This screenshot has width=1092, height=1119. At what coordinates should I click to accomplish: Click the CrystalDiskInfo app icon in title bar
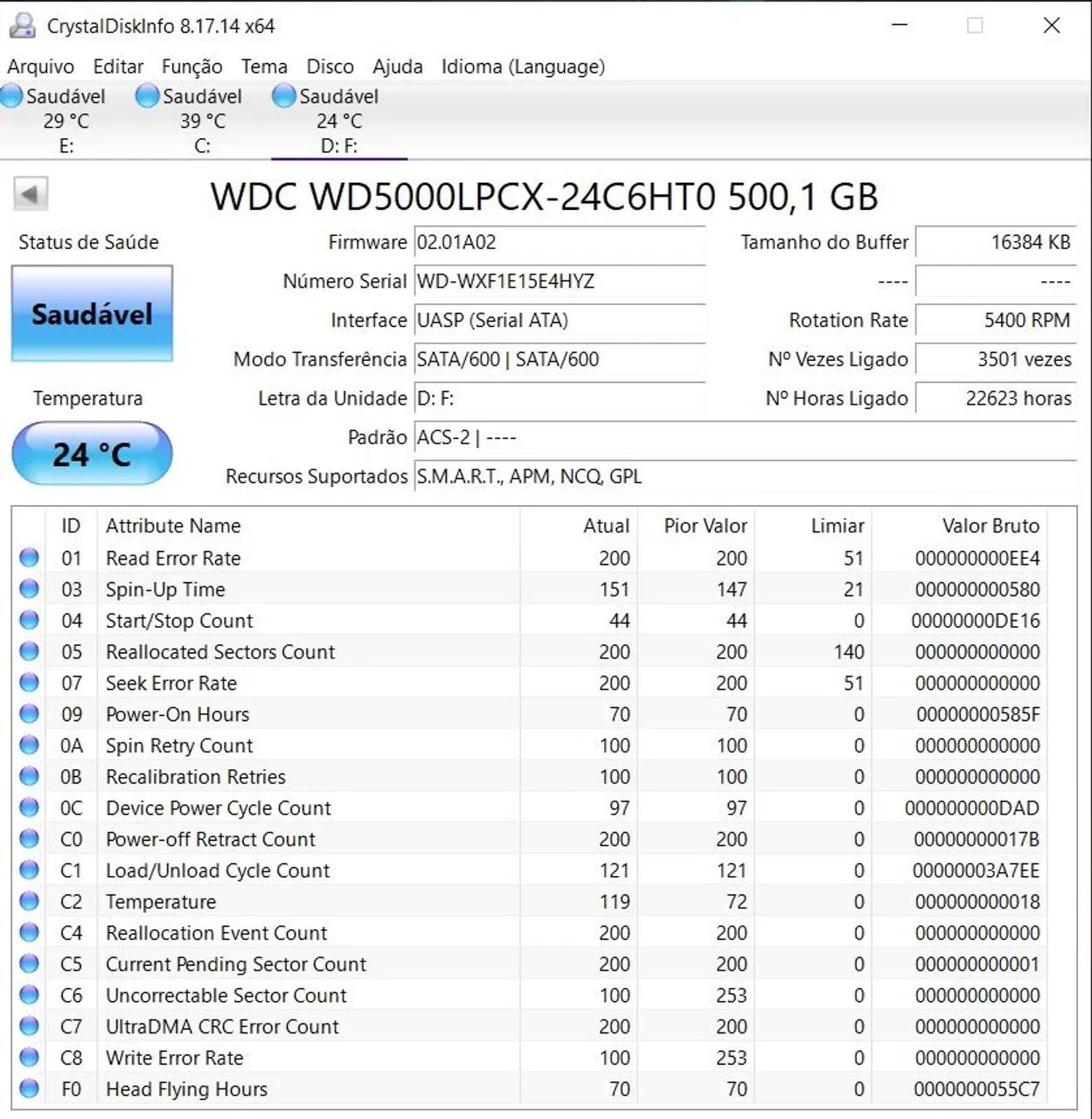tap(22, 26)
